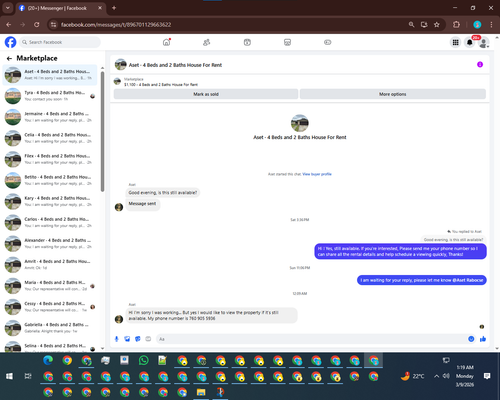
Task: Open WhatsApp from the taskbar
Action: pyautogui.click(x=144, y=360)
